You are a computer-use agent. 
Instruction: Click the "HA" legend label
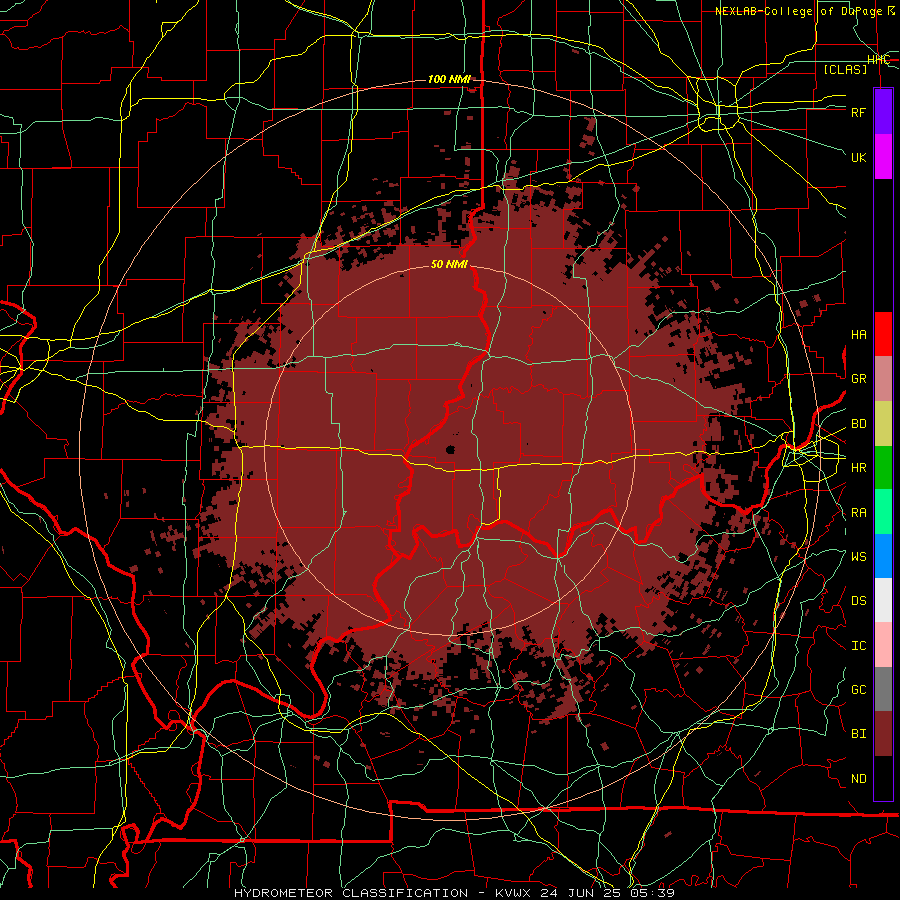[x=859, y=335]
